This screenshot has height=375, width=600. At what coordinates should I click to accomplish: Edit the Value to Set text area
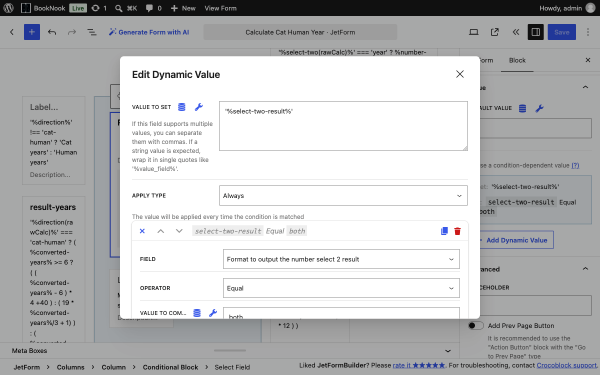pos(343,126)
